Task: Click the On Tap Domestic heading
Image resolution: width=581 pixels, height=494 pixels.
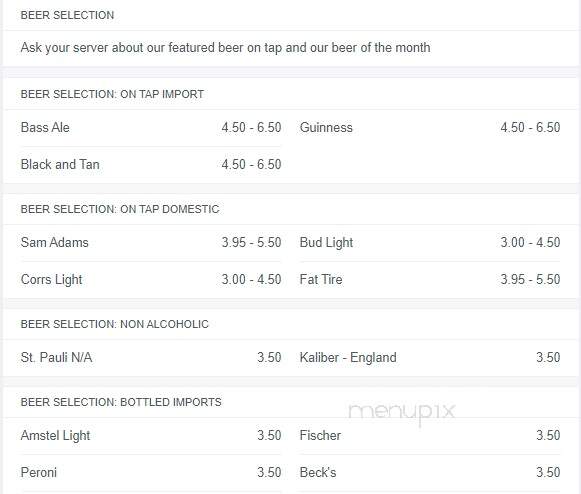Action: point(120,209)
